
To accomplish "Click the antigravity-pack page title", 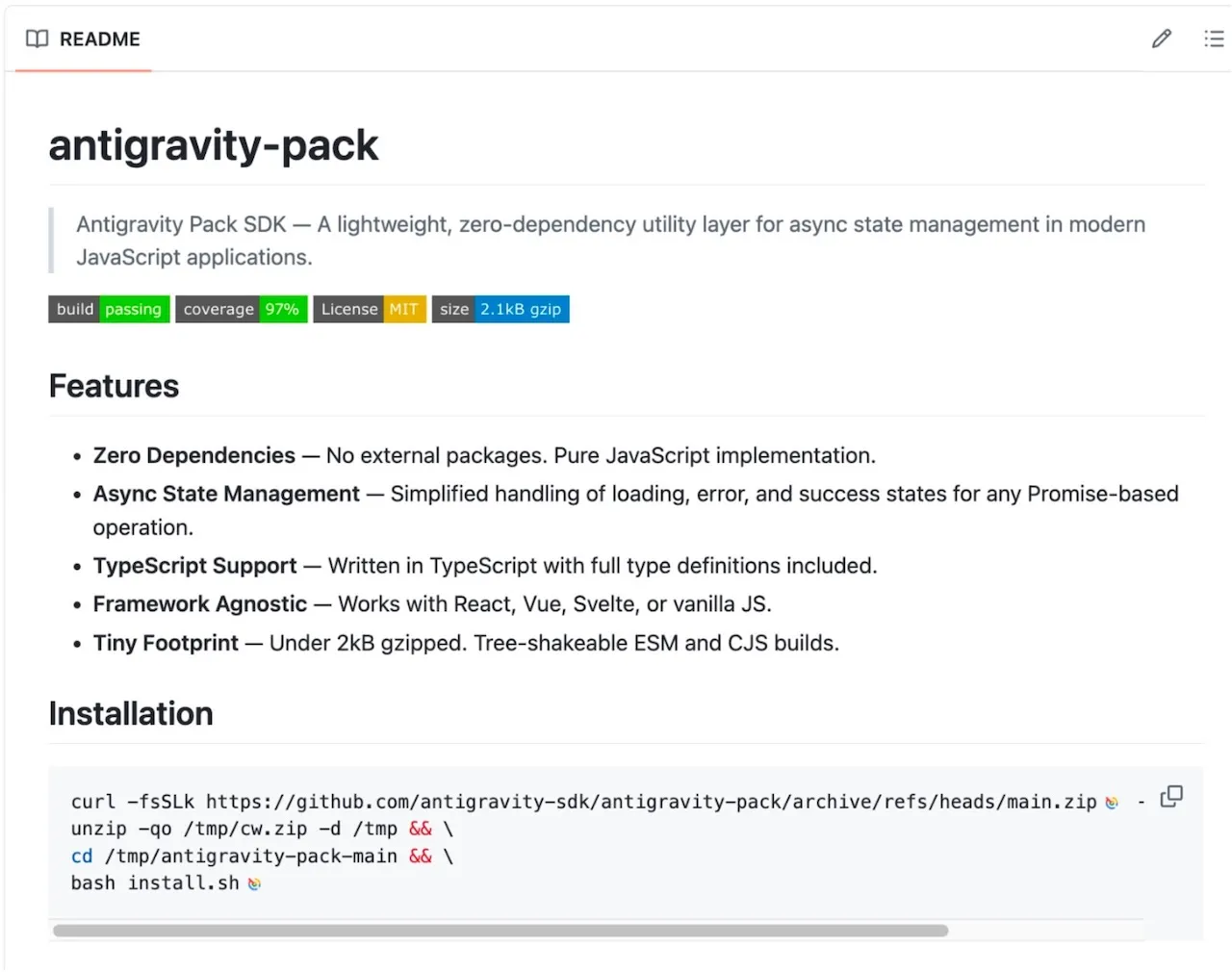I will coord(213,145).
